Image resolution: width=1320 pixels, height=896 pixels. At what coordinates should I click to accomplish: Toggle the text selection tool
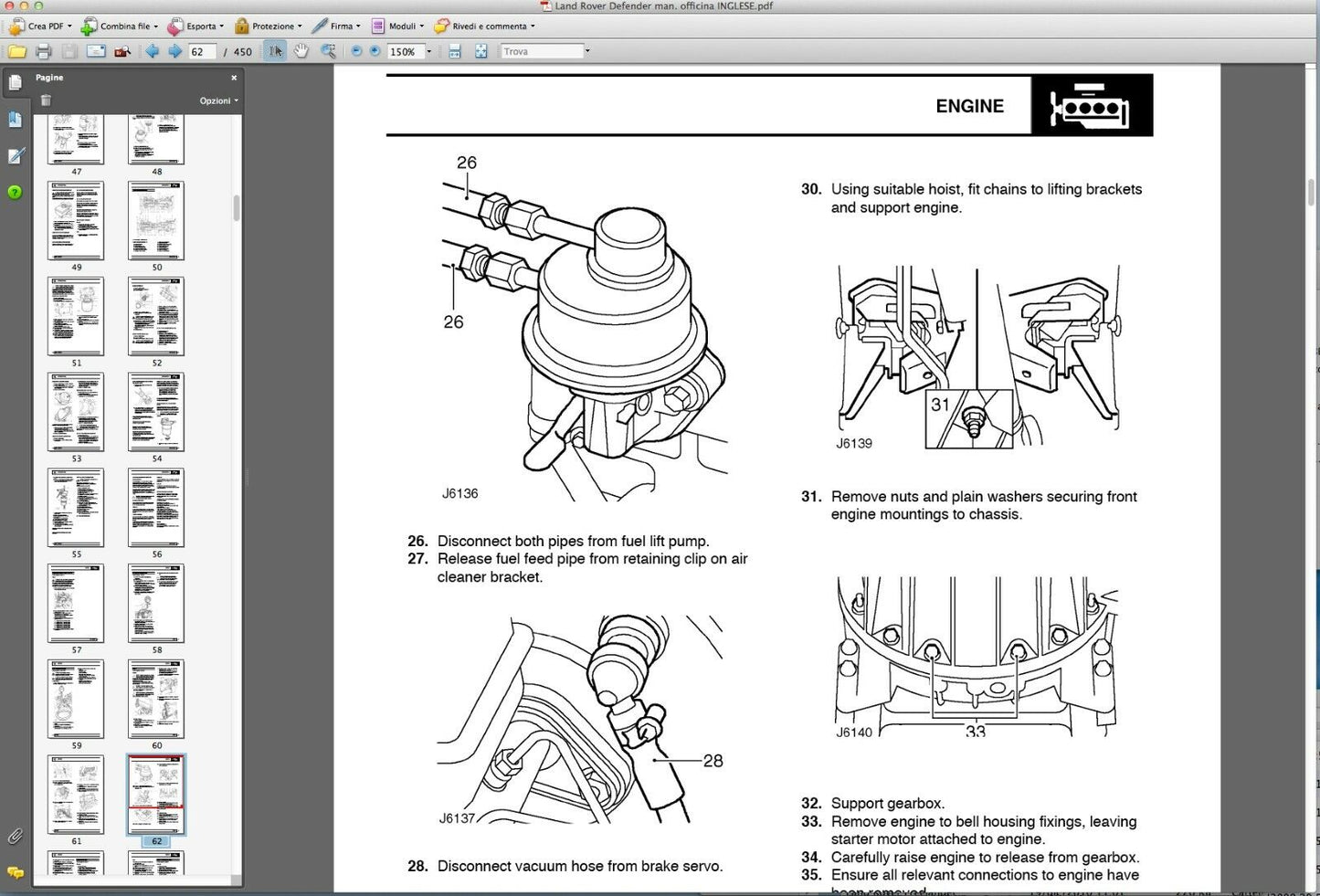pos(275,52)
